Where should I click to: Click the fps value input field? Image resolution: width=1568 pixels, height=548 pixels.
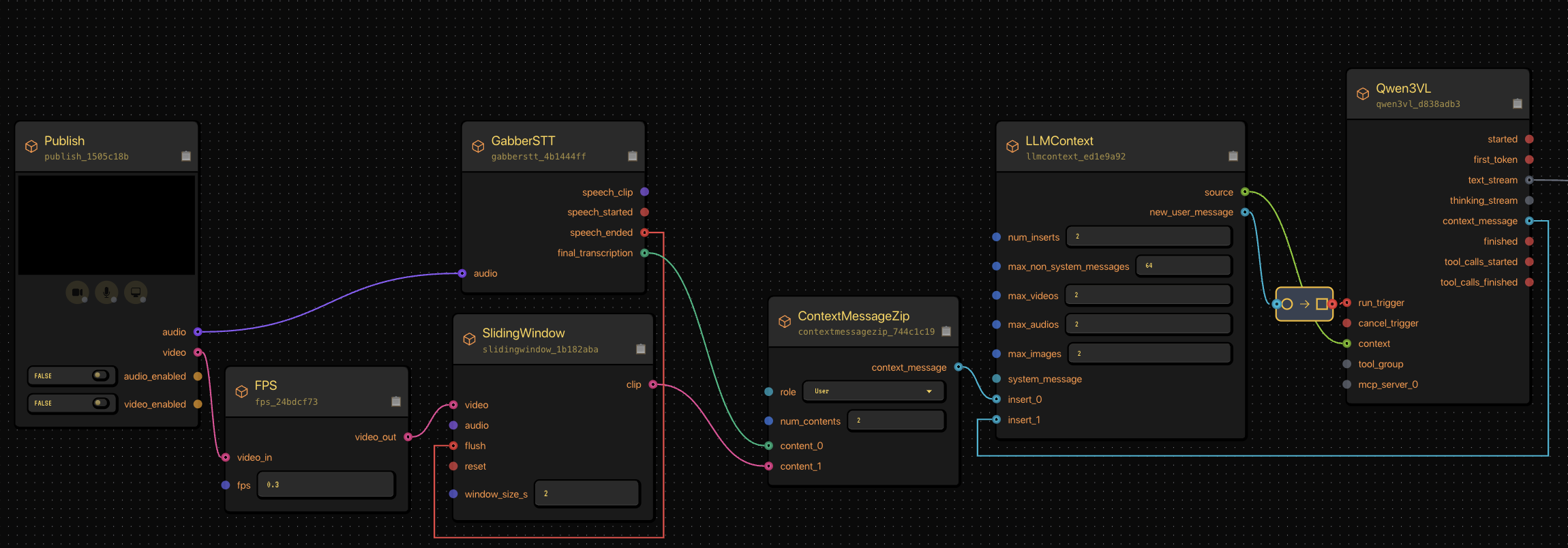(327, 485)
